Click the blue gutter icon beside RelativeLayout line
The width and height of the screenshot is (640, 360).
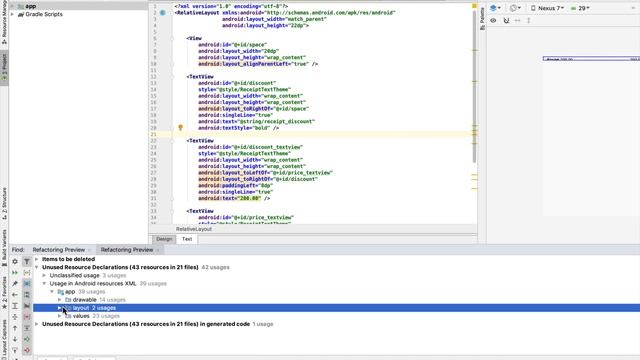[163, 13]
